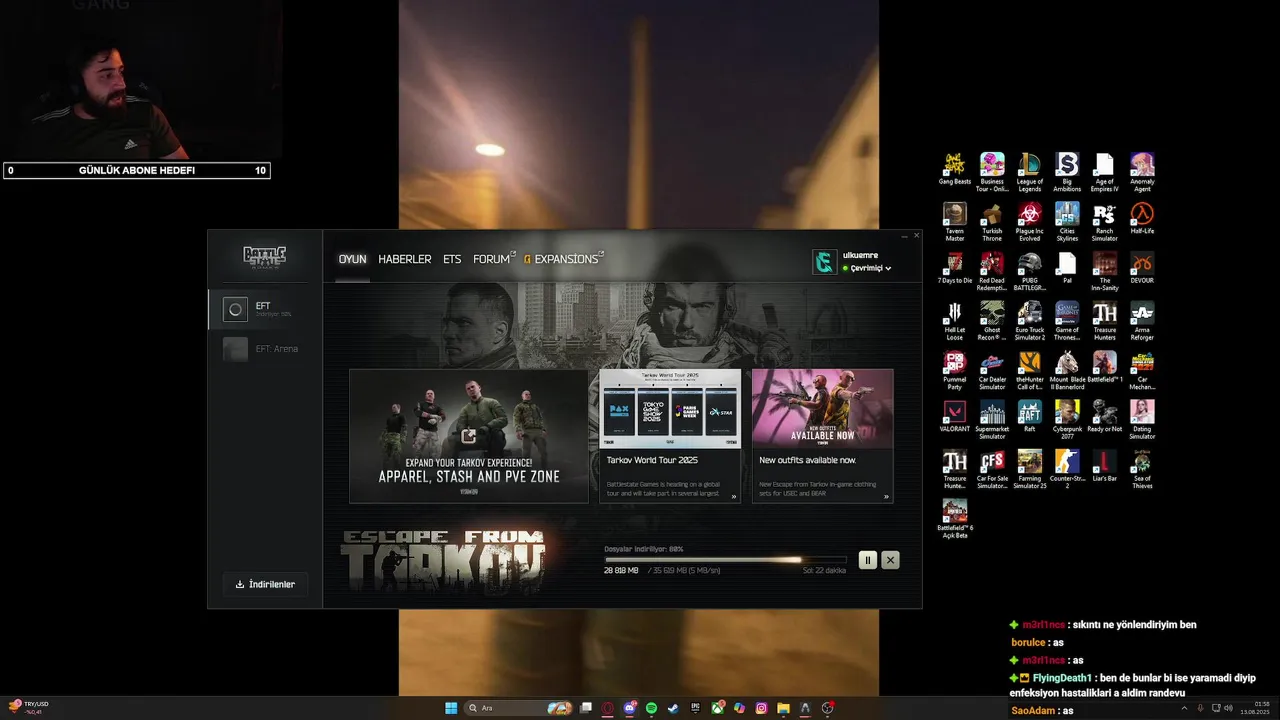Click the download progress bar
Image resolution: width=1280 pixels, height=720 pixels.
(x=725, y=560)
